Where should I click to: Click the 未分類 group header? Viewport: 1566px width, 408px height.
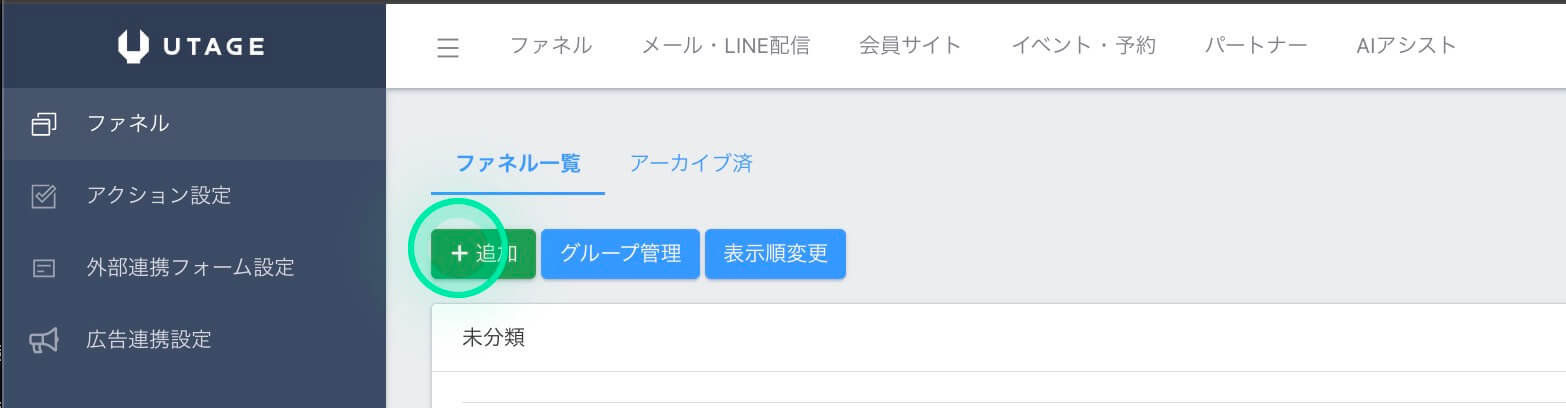click(x=998, y=338)
